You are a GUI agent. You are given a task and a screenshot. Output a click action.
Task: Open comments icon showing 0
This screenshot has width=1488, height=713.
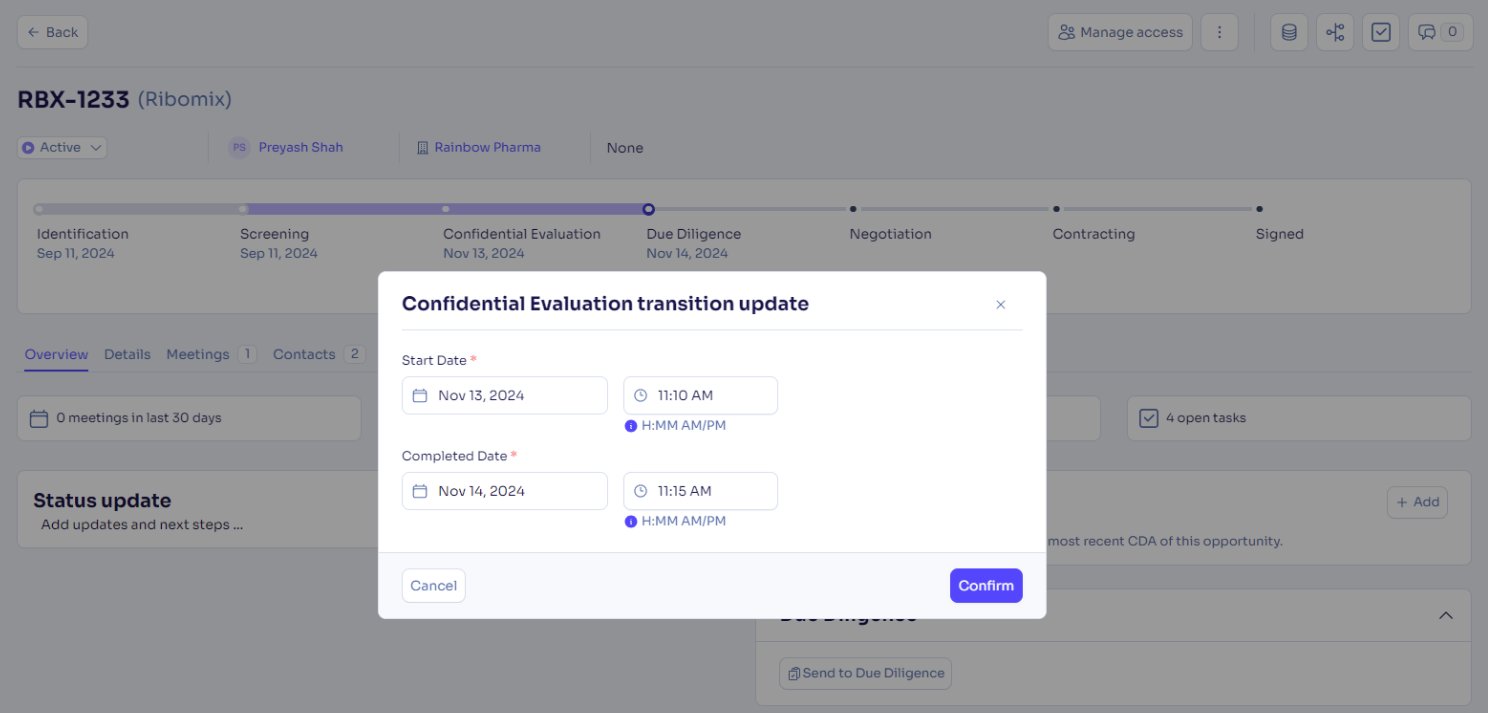coord(1440,32)
